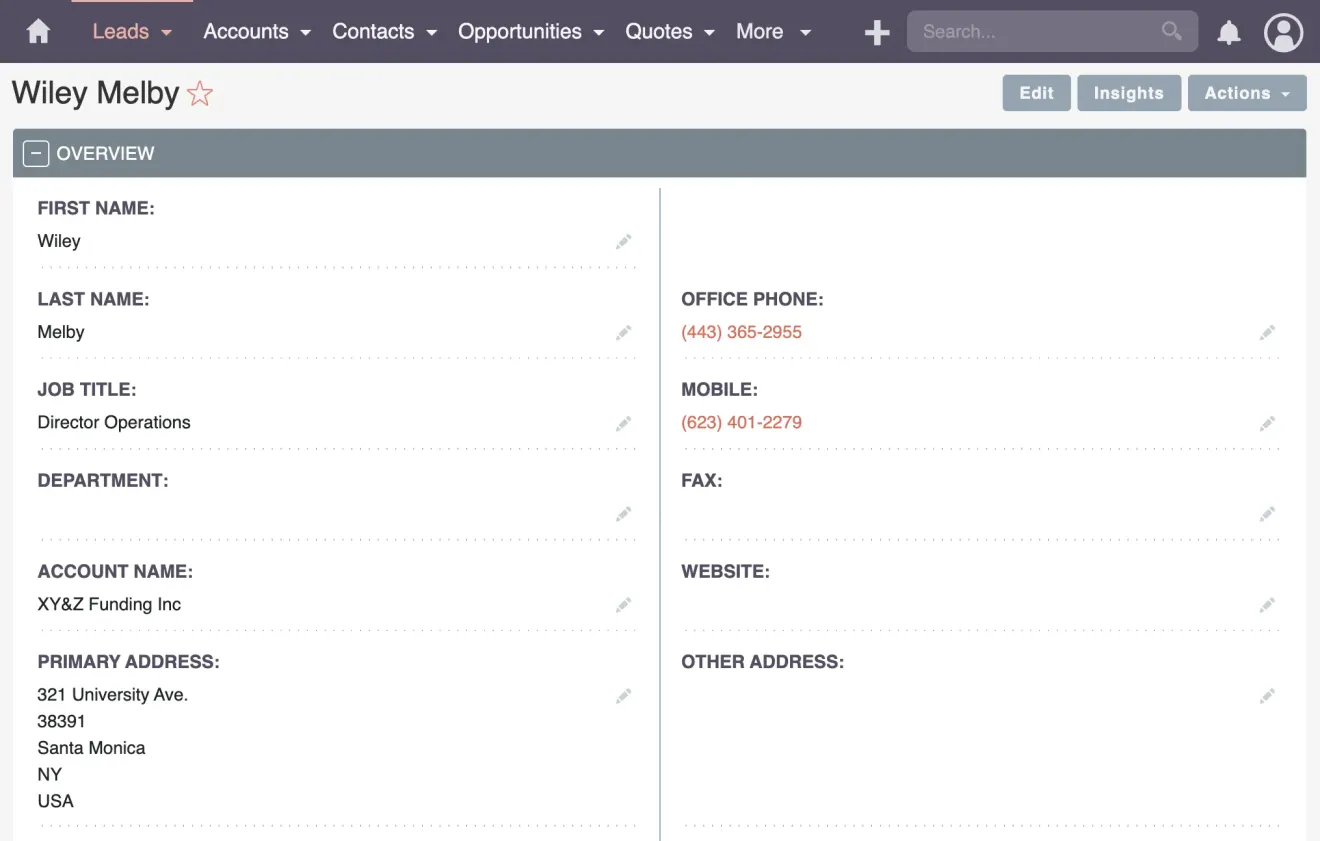Open the quick create plus icon
The width and height of the screenshot is (1320, 841).
pos(876,31)
